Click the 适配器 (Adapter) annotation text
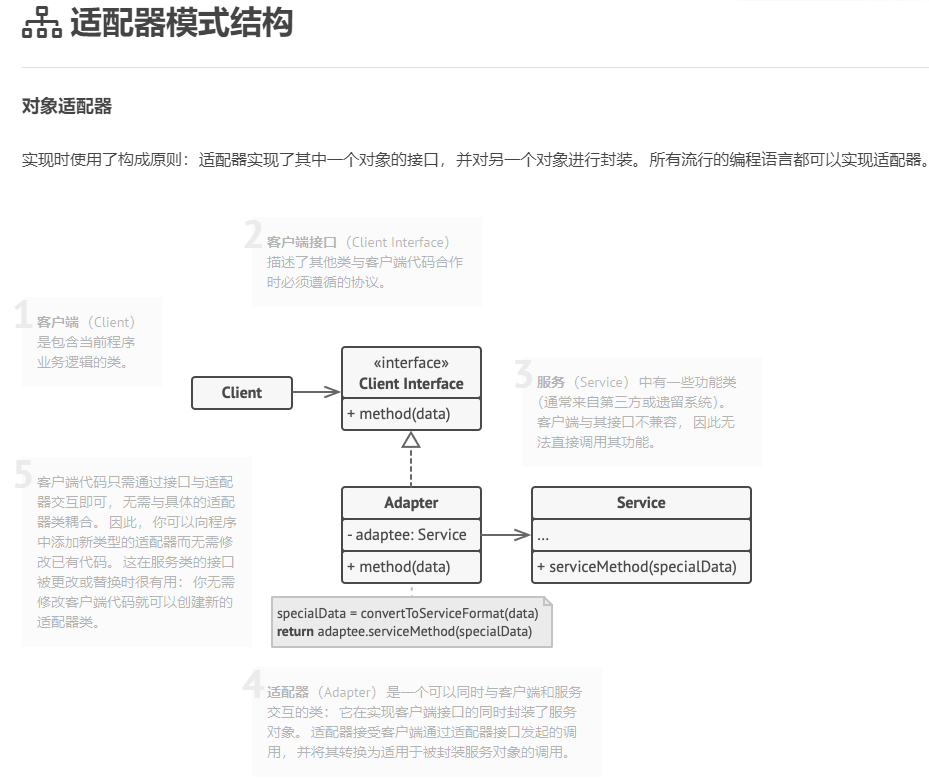The image size is (929, 783). tap(424, 722)
